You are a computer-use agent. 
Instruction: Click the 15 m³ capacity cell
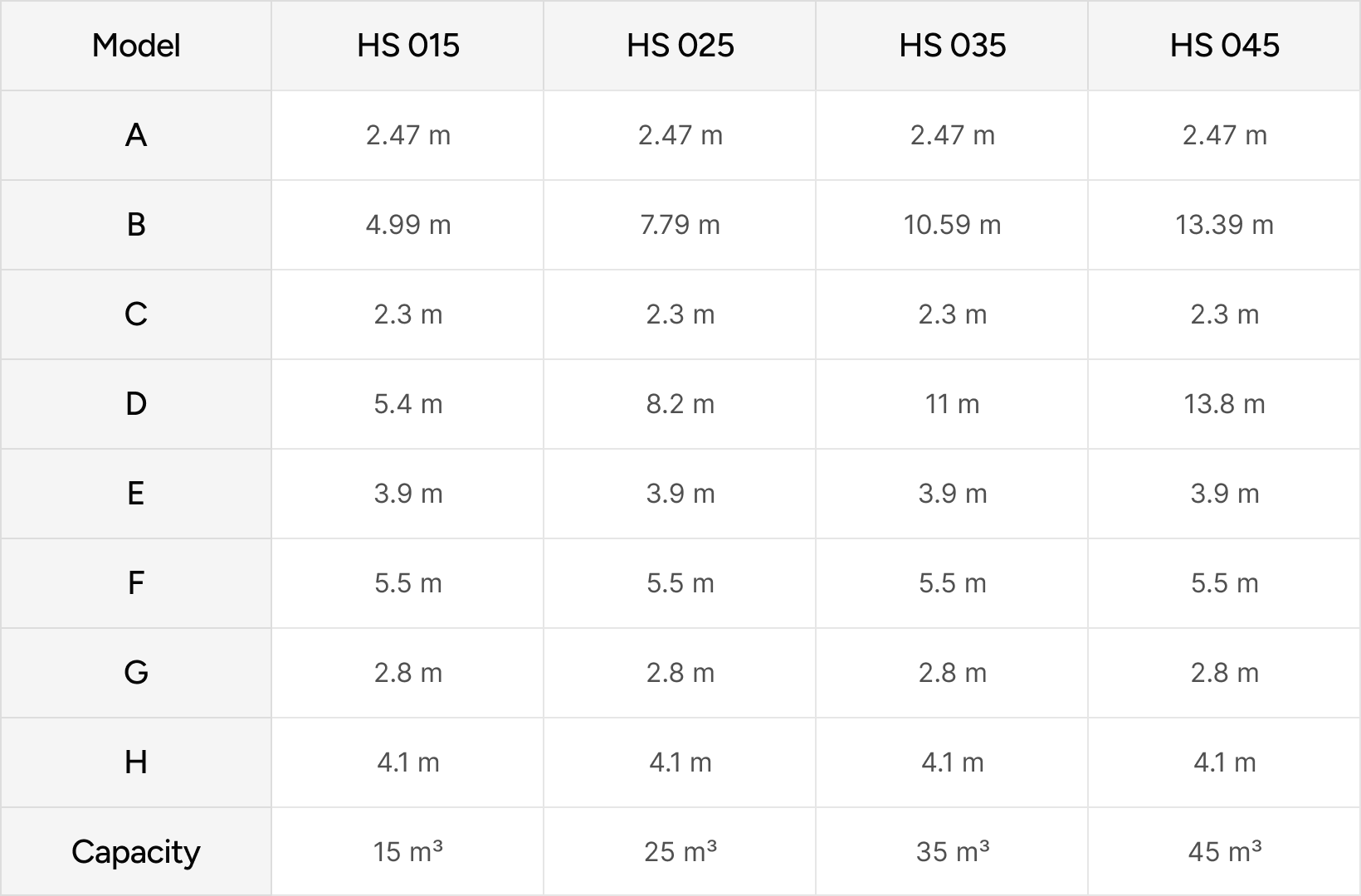(407, 852)
